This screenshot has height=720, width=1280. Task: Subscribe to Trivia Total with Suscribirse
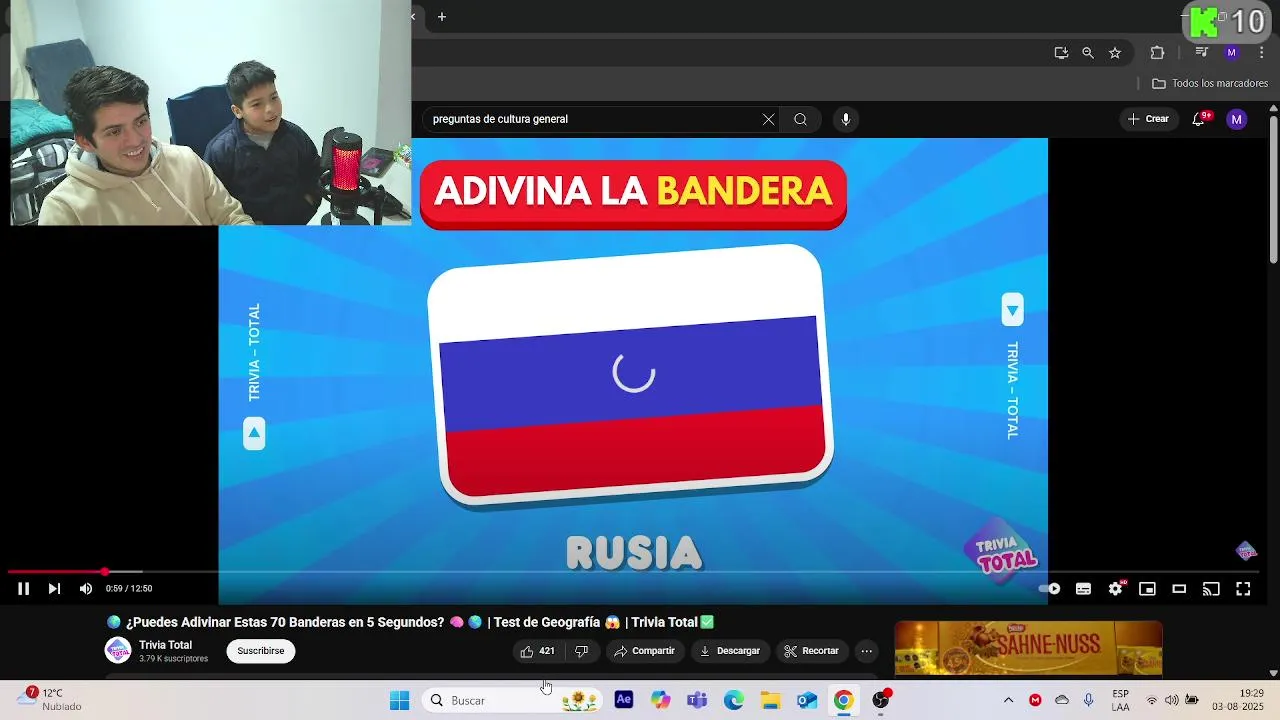(x=260, y=651)
